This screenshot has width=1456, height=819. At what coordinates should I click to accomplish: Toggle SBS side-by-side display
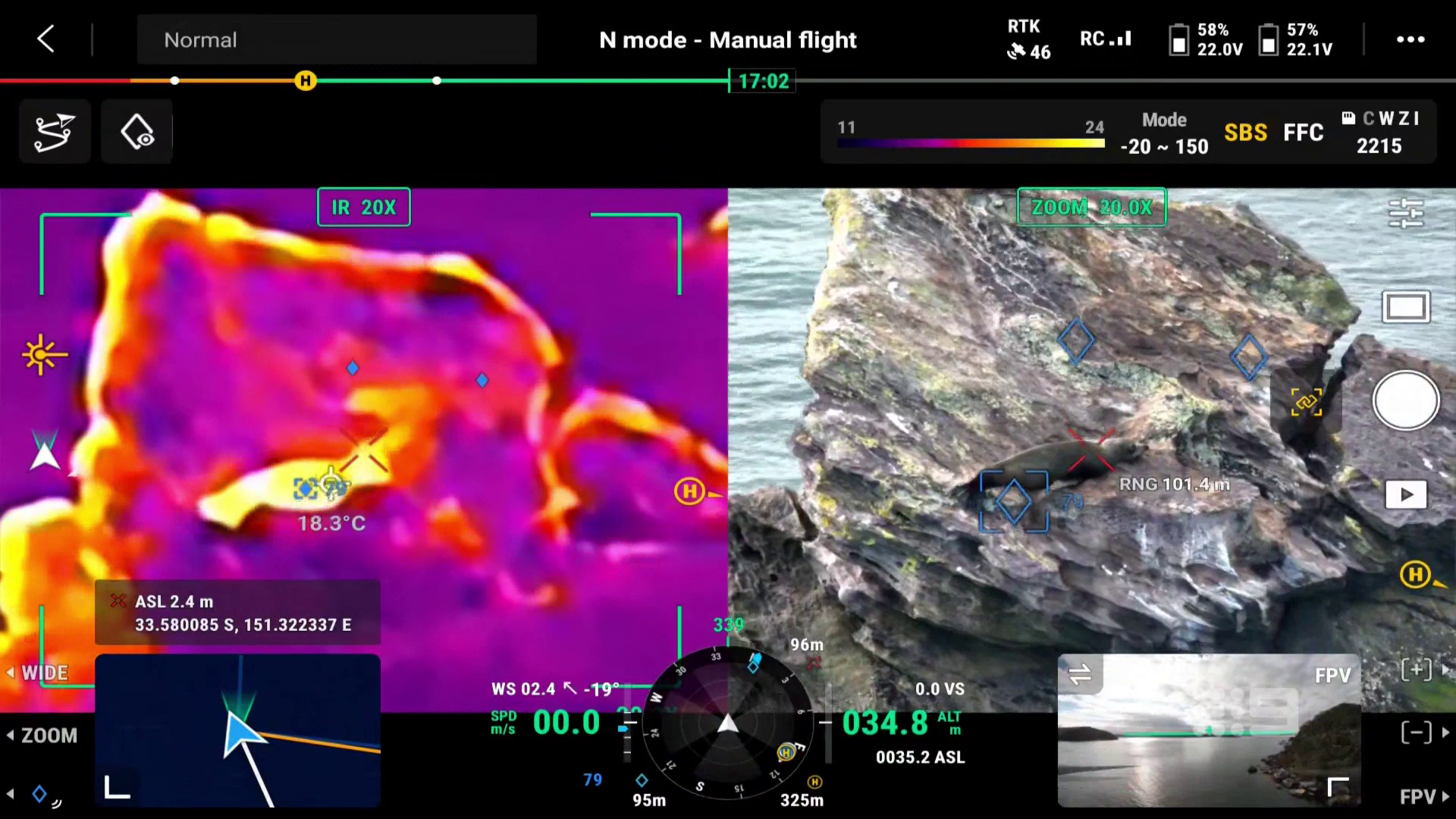tap(1245, 133)
